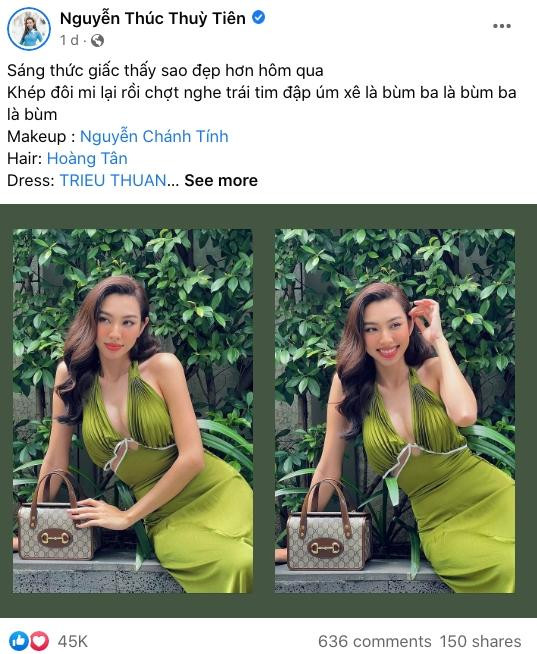Viewport: 537px width, 654px height.
Task: View the 150 shares list
Action: 480,641
